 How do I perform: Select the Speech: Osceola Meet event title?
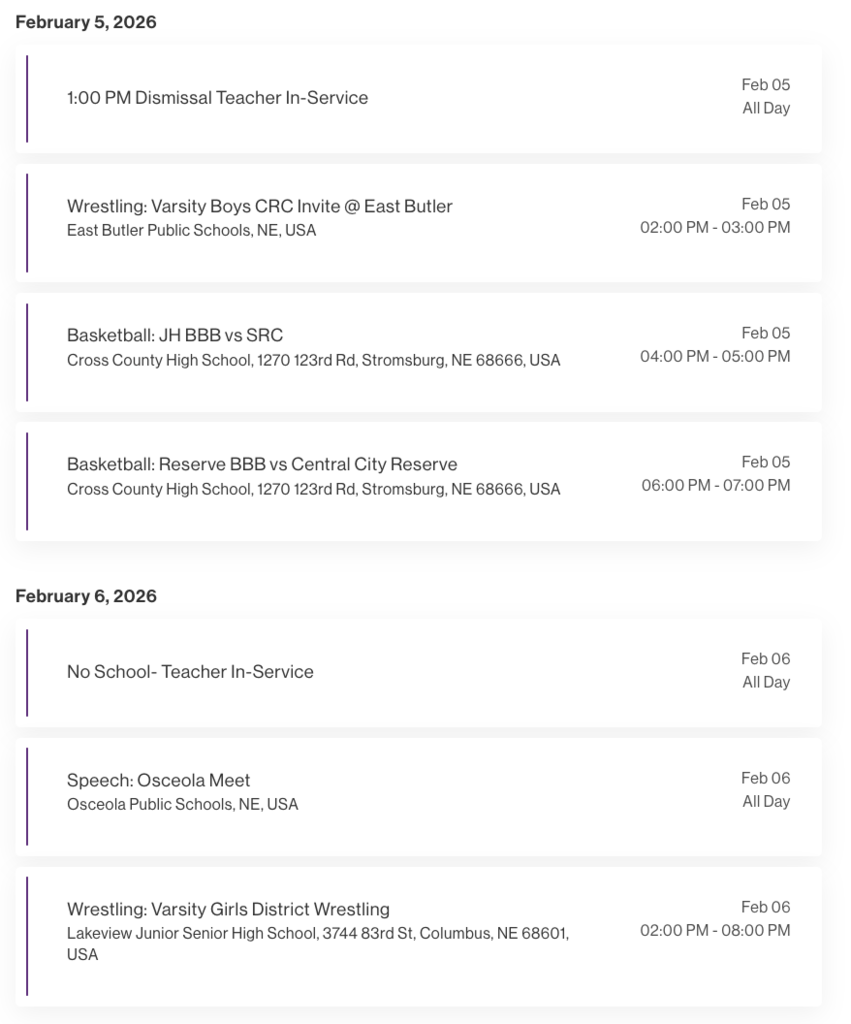point(158,780)
